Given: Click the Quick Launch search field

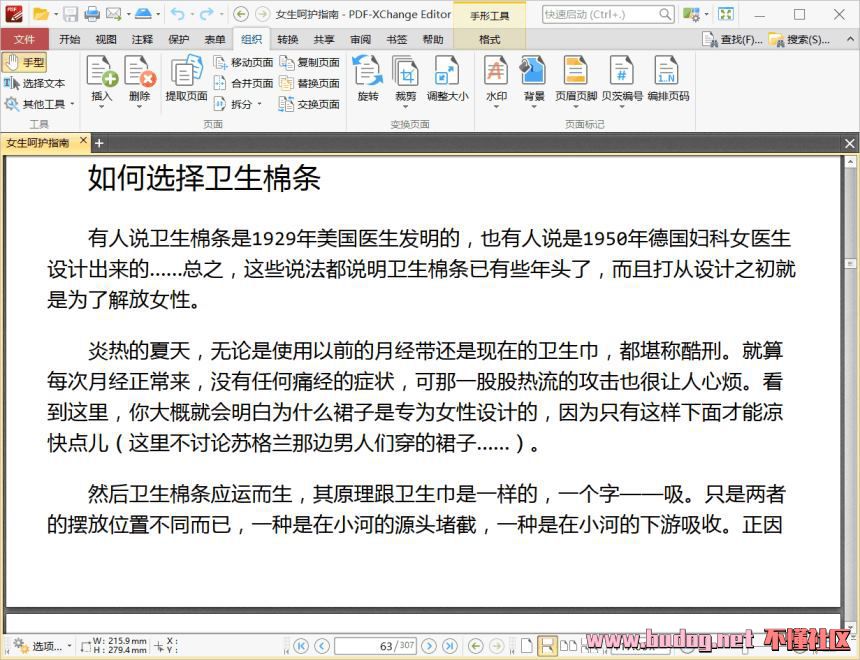Looking at the screenshot, I should [608, 14].
